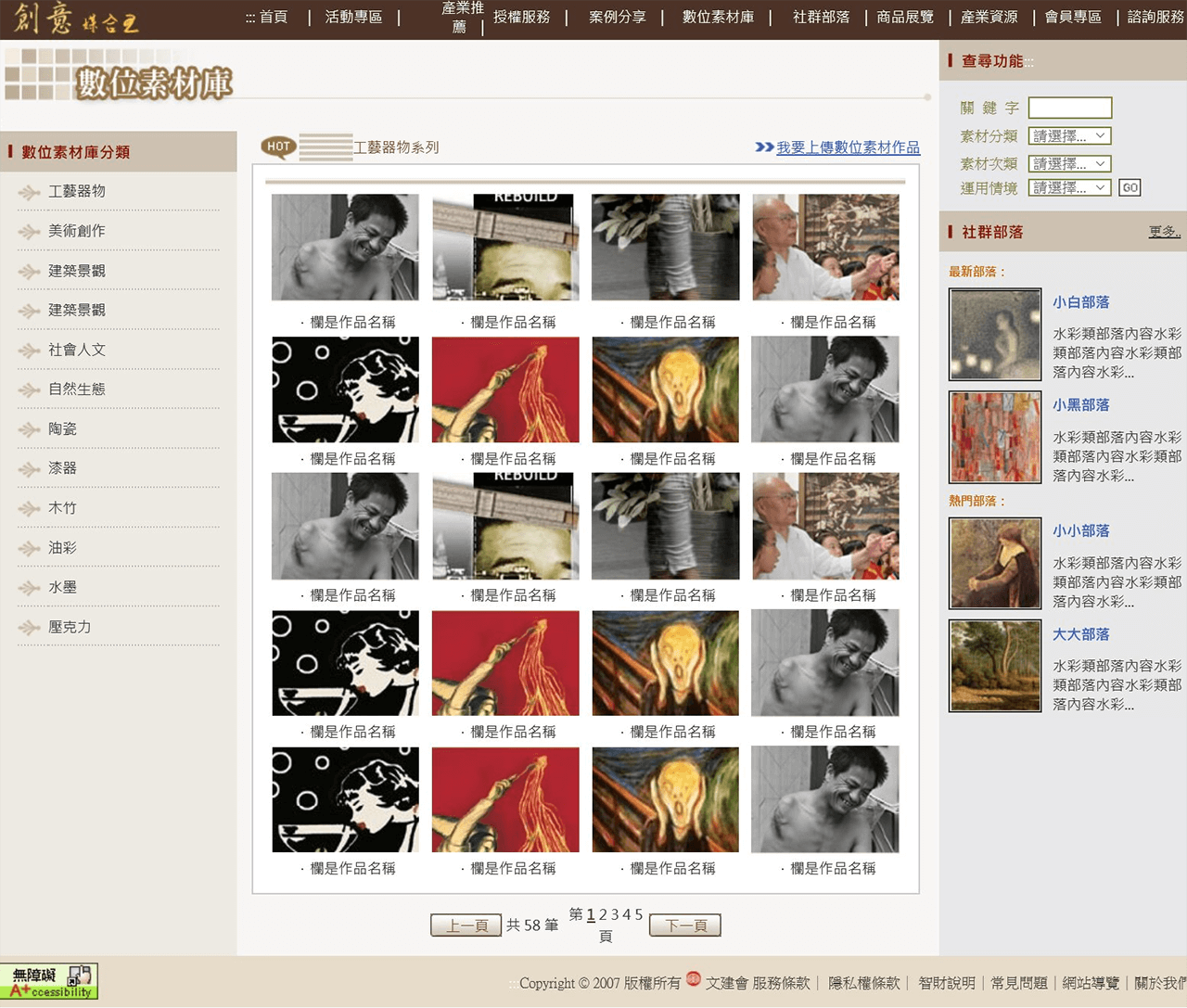Open the 小黑部落 community link
Screen dimensions: 1187x1008
(1081, 405)
